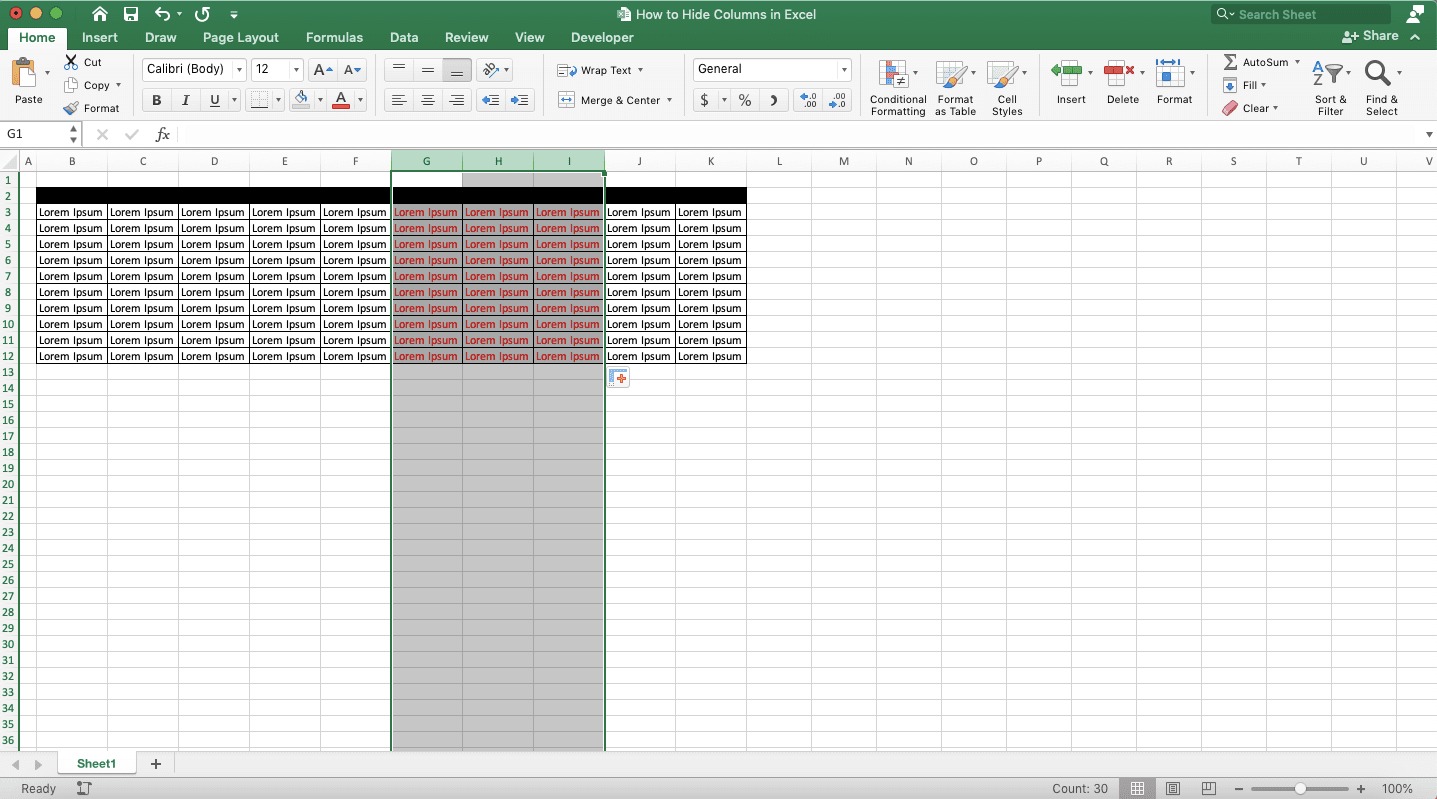Screen dimensions: 1437x799
Task: Switch to the Formulas ribbon tab
Action: pyautogui.click(x=334, y=37)
